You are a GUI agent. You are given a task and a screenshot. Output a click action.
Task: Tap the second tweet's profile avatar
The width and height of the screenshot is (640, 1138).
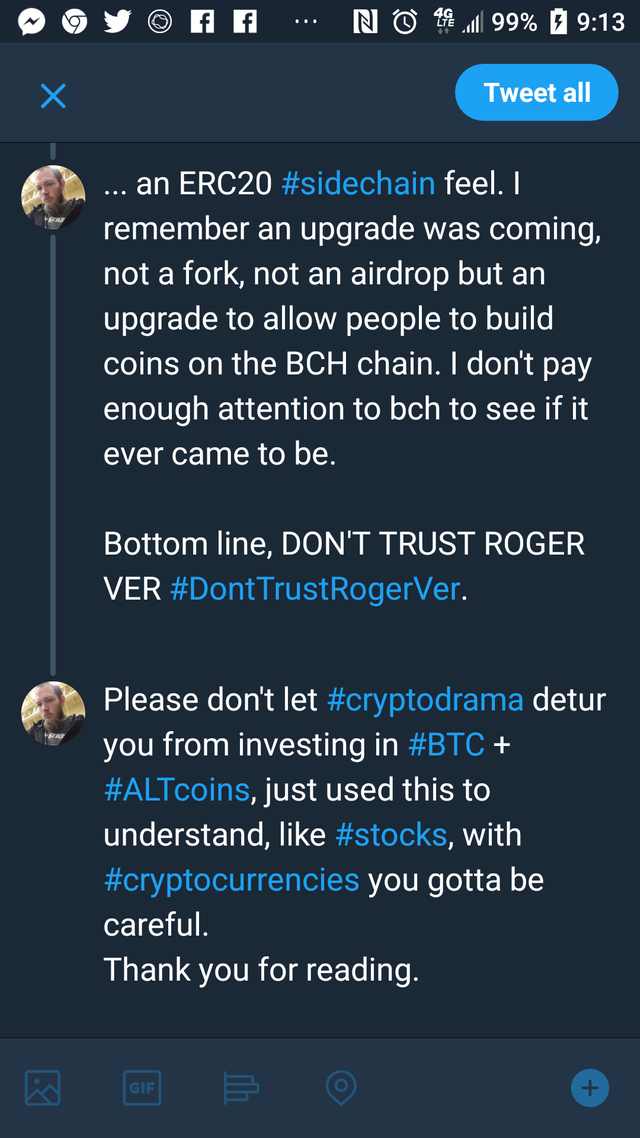point(53,713)
